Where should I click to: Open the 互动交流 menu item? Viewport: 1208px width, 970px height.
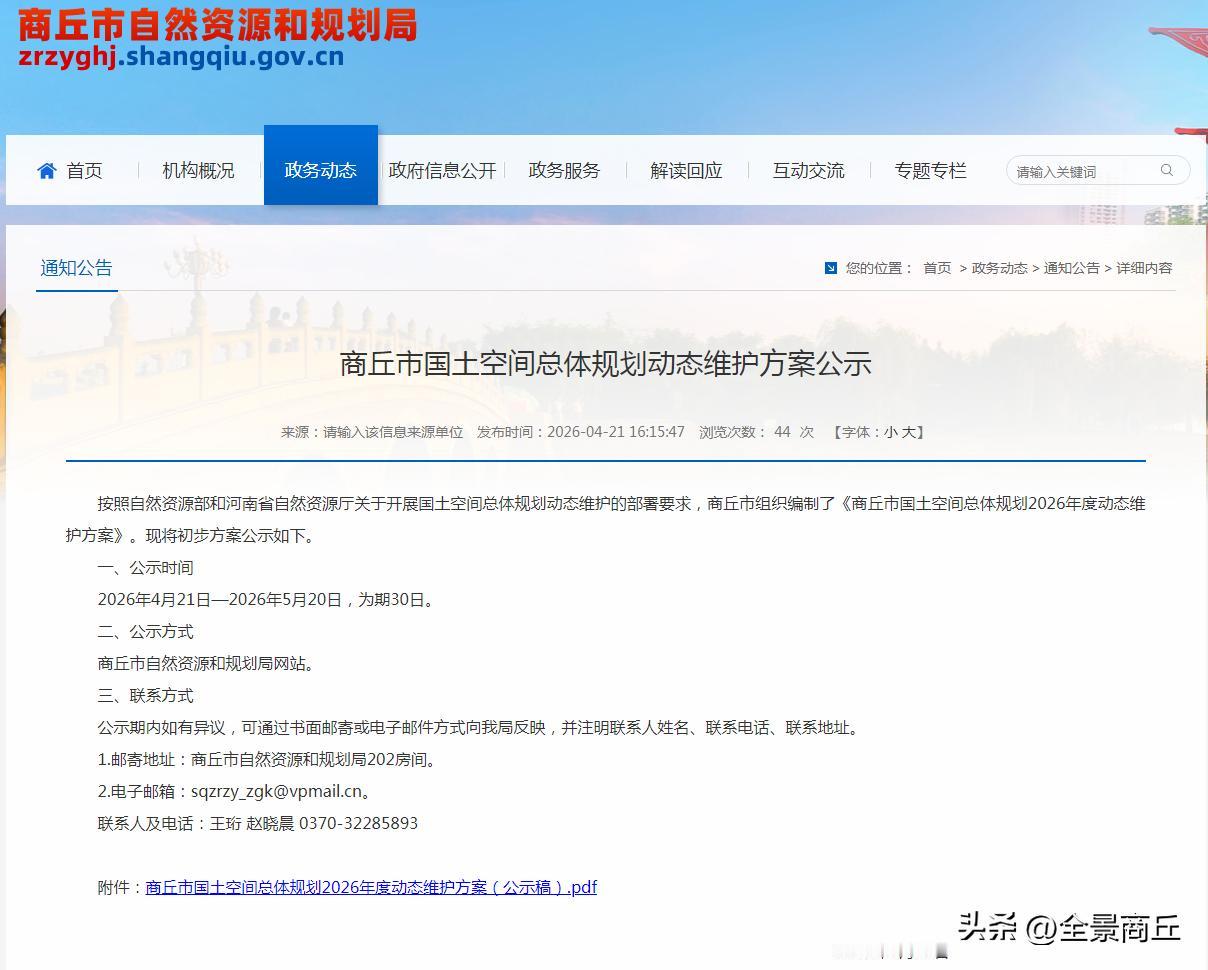[808, 171]
